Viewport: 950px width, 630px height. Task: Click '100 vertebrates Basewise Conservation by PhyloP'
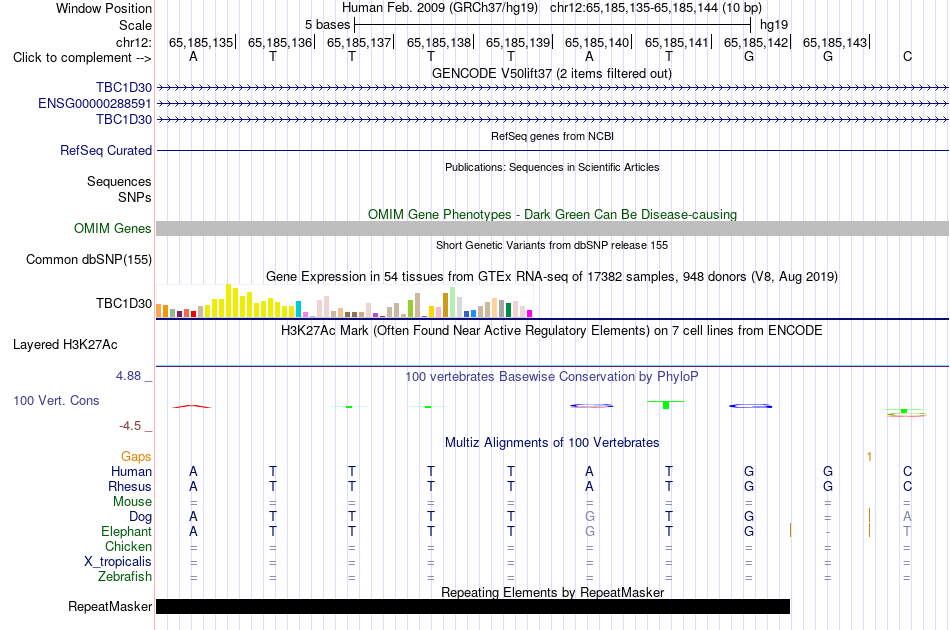tap(552, 377)
